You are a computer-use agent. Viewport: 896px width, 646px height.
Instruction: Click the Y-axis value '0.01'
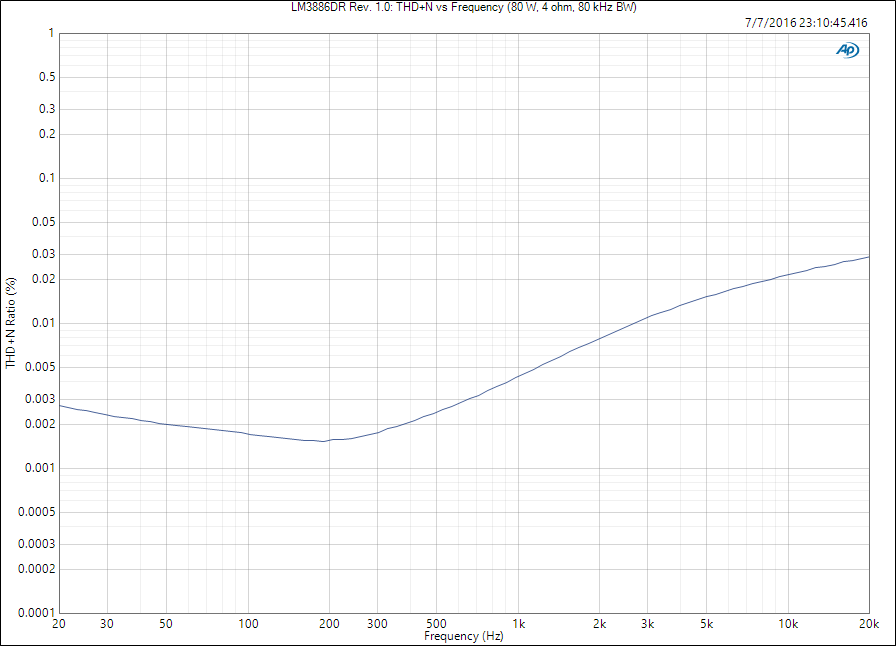[44, 323]
